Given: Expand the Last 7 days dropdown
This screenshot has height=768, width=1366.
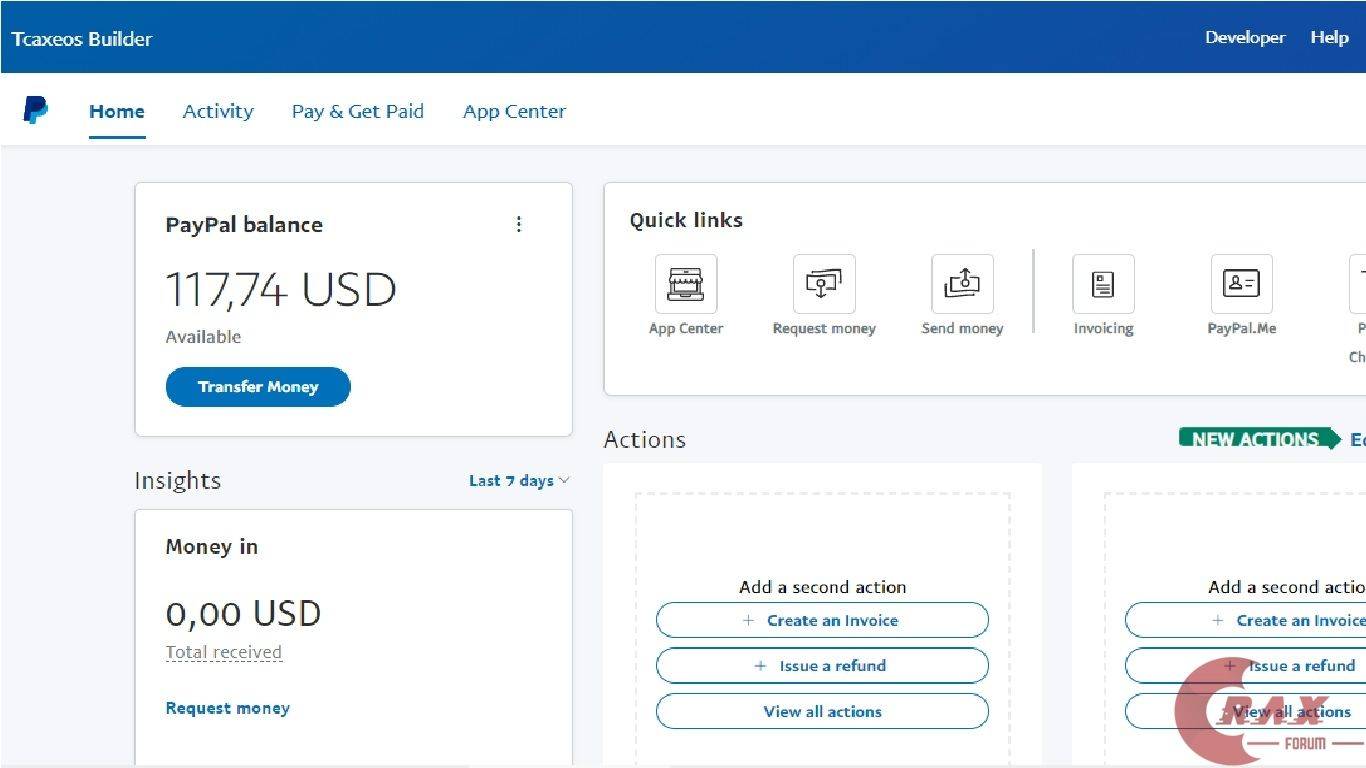Looking at the screenshot, I should 519,481.
